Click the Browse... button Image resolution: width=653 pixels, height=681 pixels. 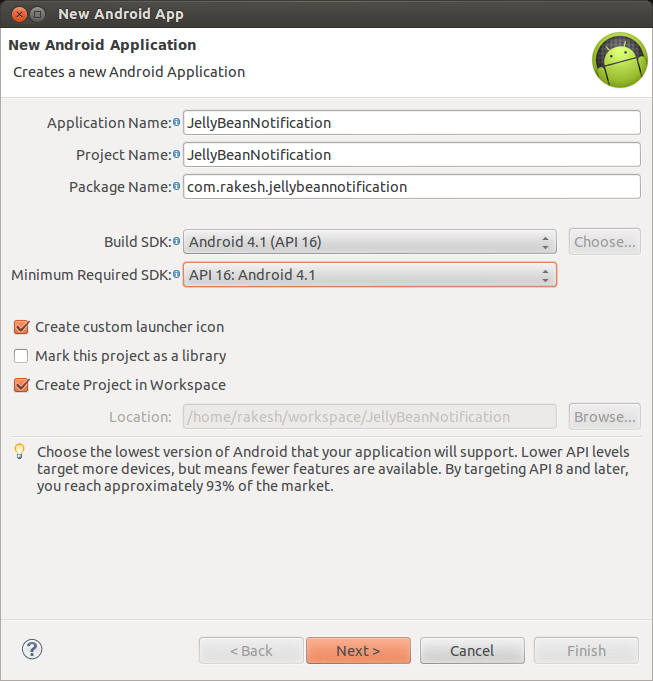coord(605,417)
